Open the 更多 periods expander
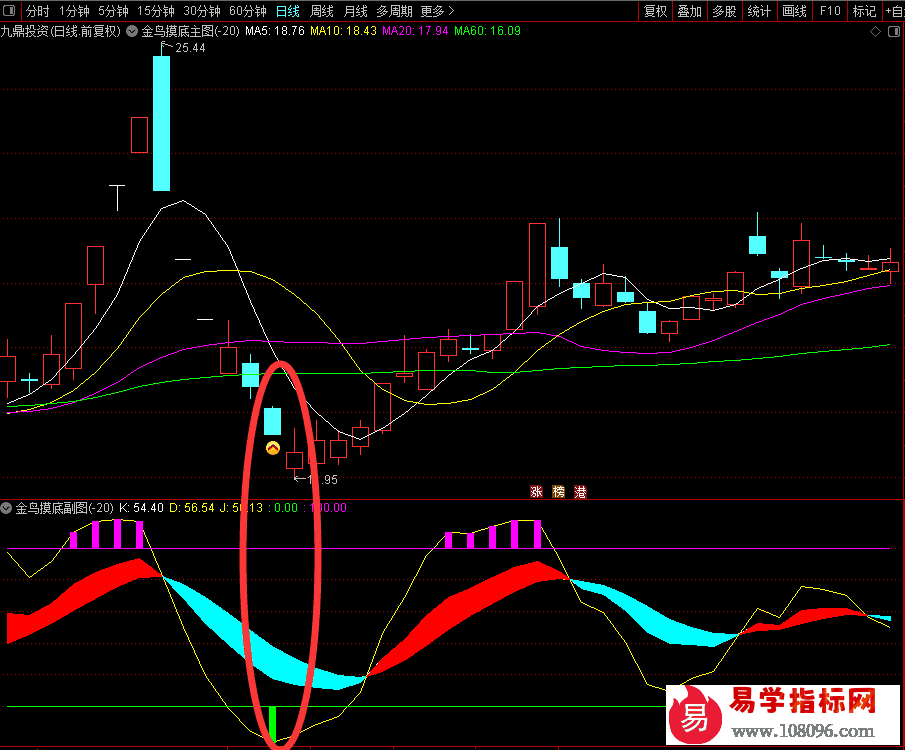This screenshot has width=905, height=750. coord(437,11)
